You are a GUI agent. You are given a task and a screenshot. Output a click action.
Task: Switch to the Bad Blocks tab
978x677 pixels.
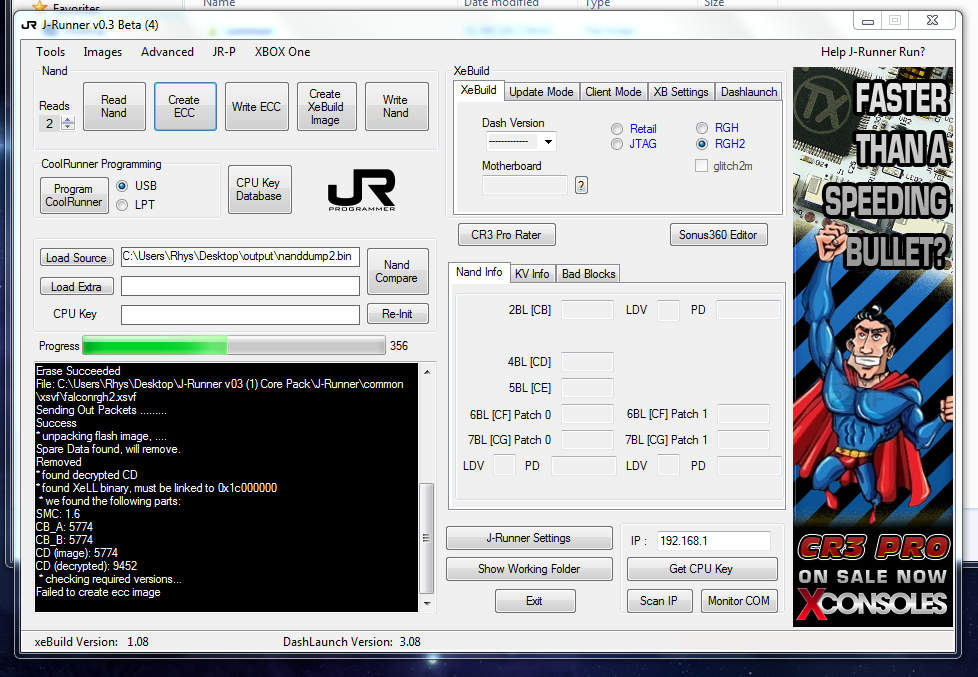click(x=588, y=273)
